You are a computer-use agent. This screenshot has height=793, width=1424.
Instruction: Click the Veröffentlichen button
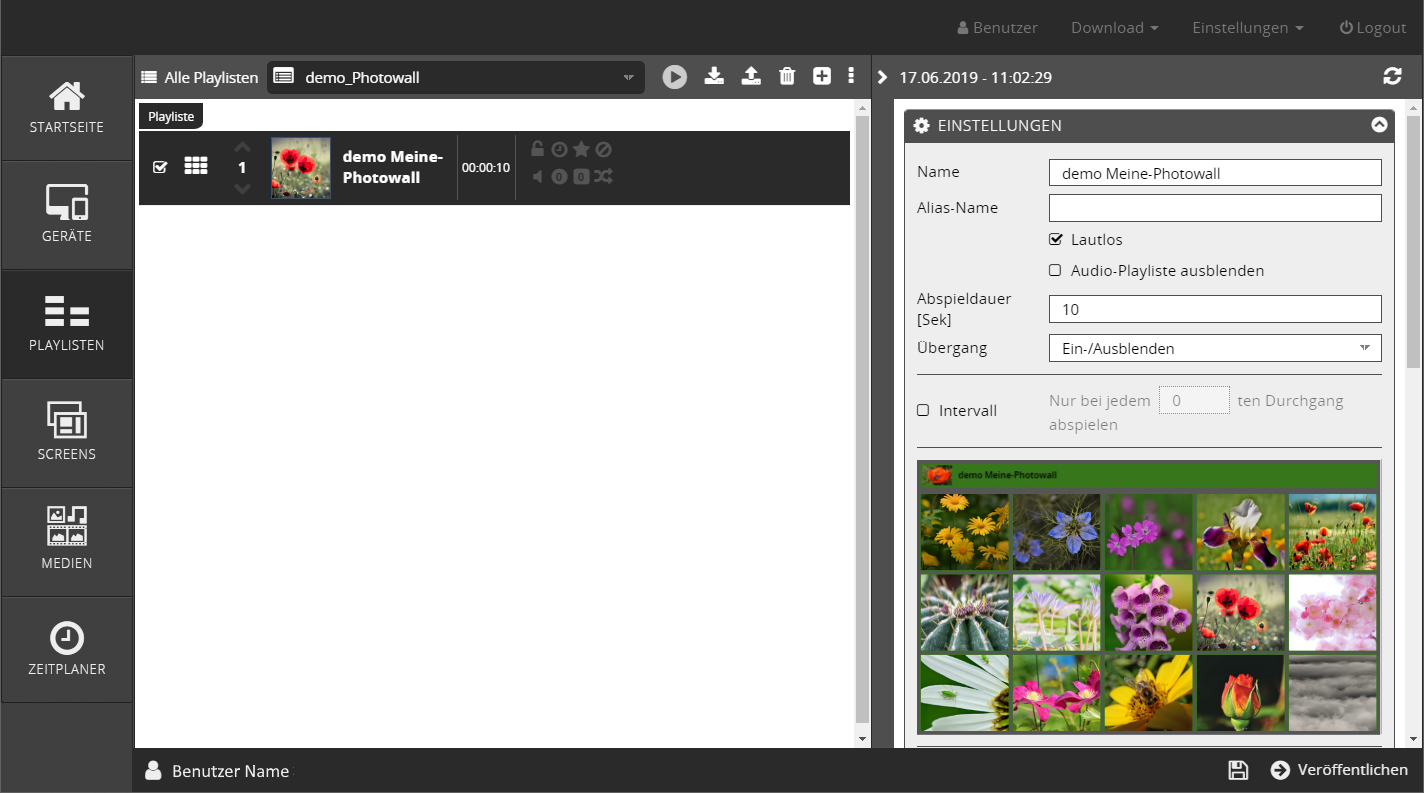tap(1339, 770)
